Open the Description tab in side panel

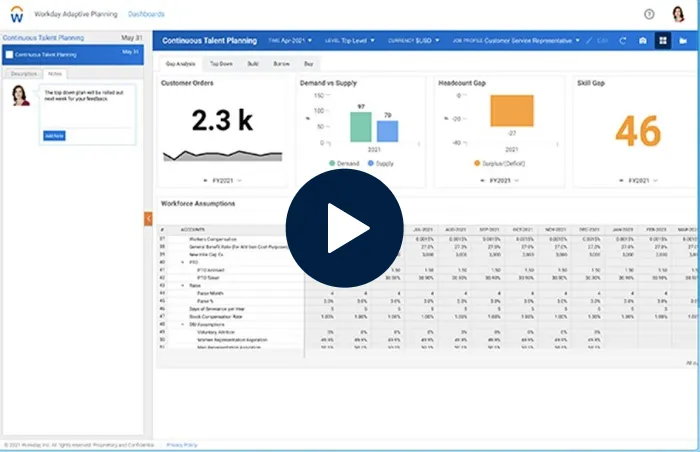[24, 74]
